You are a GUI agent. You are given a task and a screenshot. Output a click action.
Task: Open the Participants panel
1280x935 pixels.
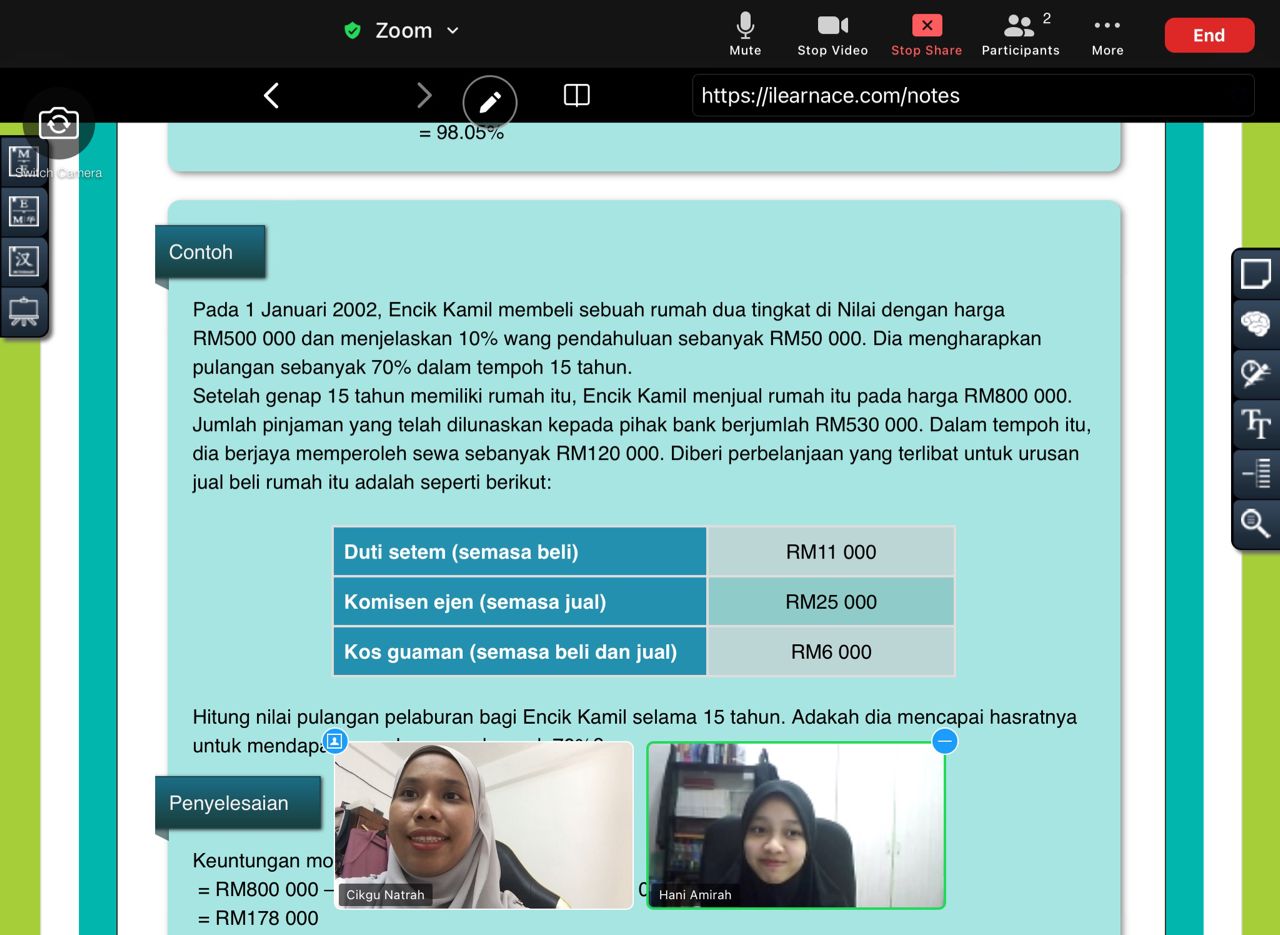tap(1020, 33)
